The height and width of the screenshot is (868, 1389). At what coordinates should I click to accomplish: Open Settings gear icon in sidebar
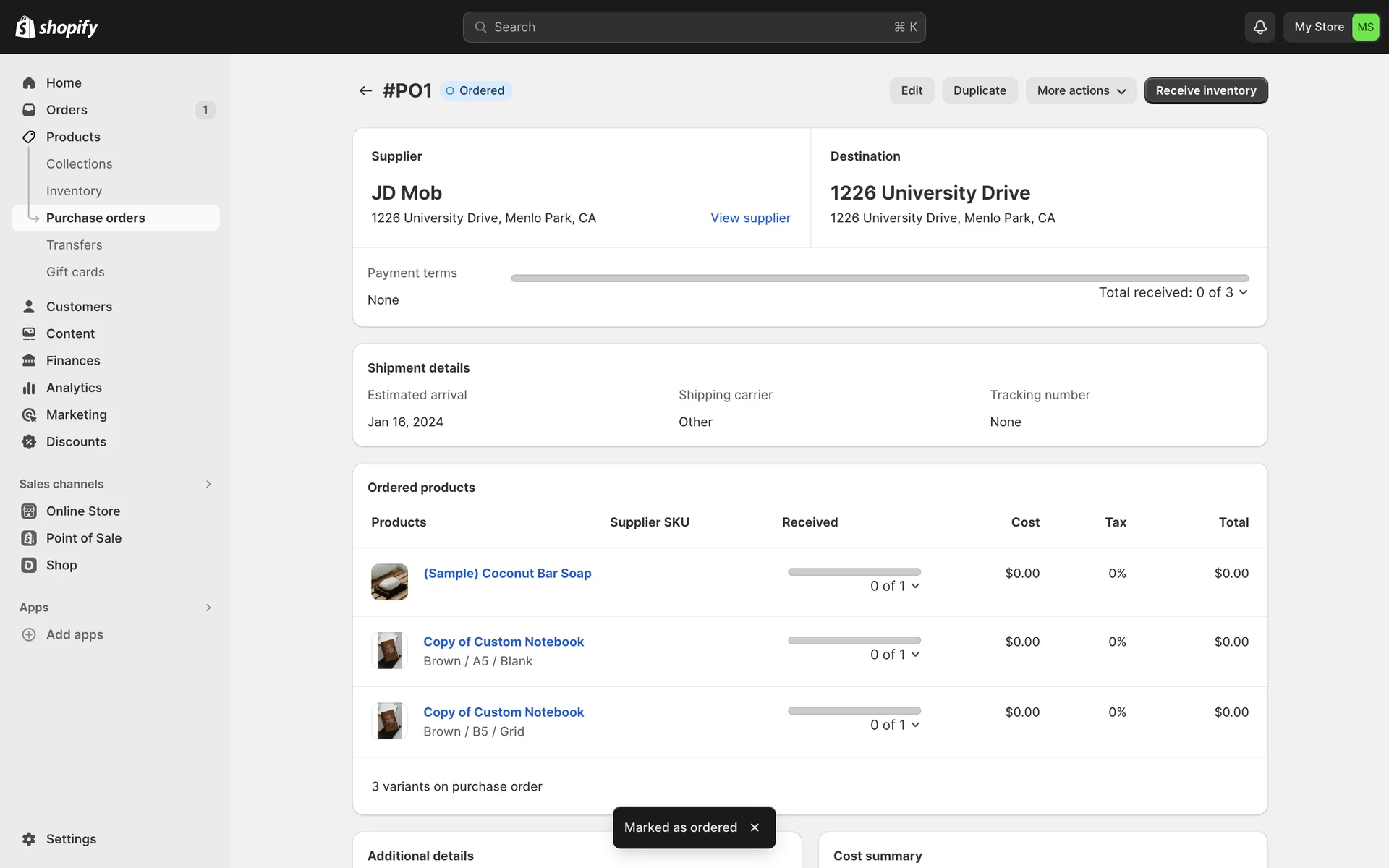tap(29, 839)
